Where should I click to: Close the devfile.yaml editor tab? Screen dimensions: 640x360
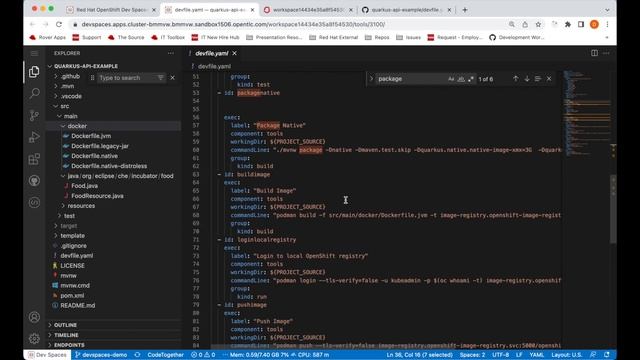(x=235, y=53)
